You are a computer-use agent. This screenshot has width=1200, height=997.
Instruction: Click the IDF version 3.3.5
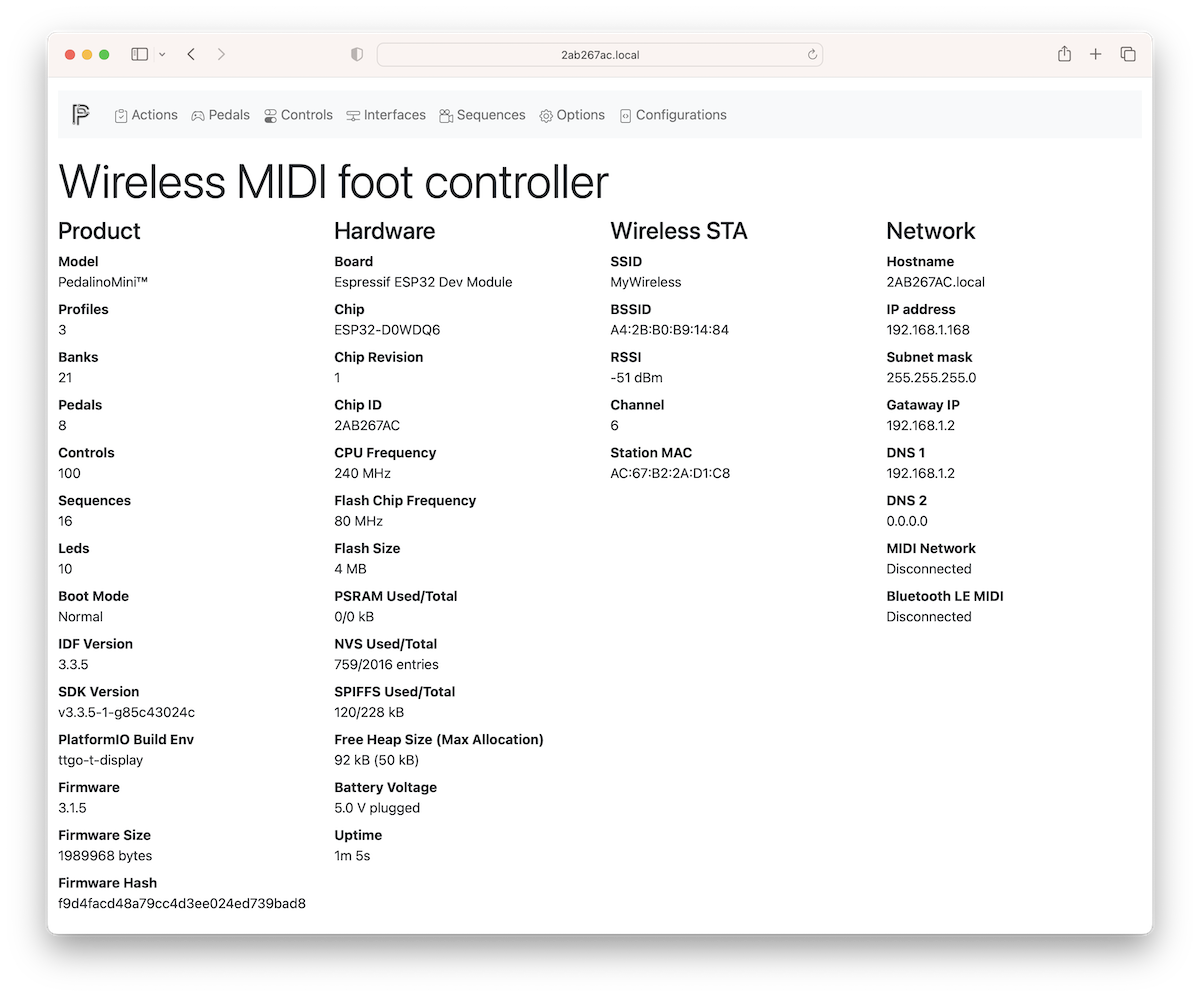73,664
